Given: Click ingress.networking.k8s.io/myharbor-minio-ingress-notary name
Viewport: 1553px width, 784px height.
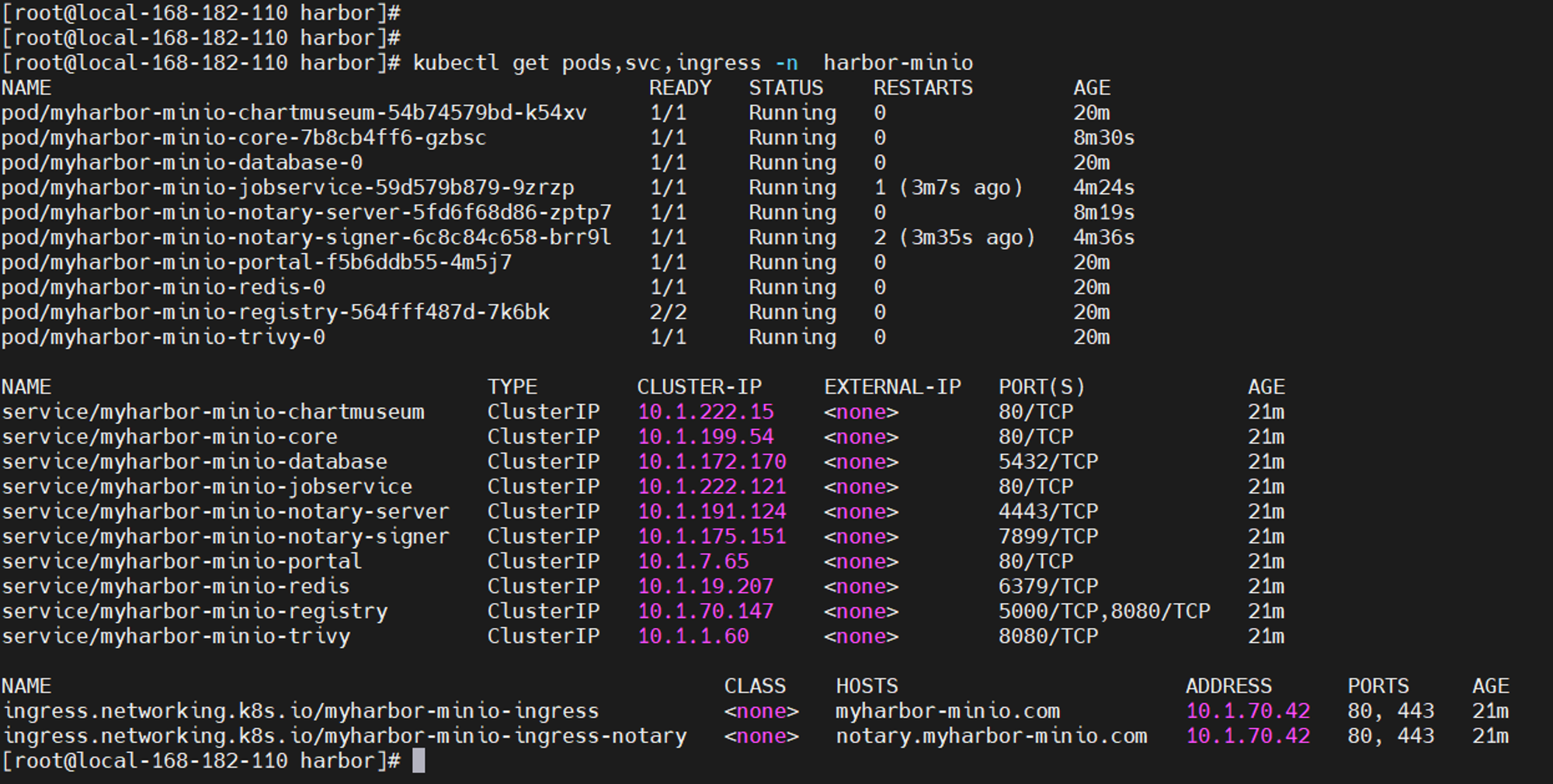Looking at the screenshot, I should tap(344, 735).
